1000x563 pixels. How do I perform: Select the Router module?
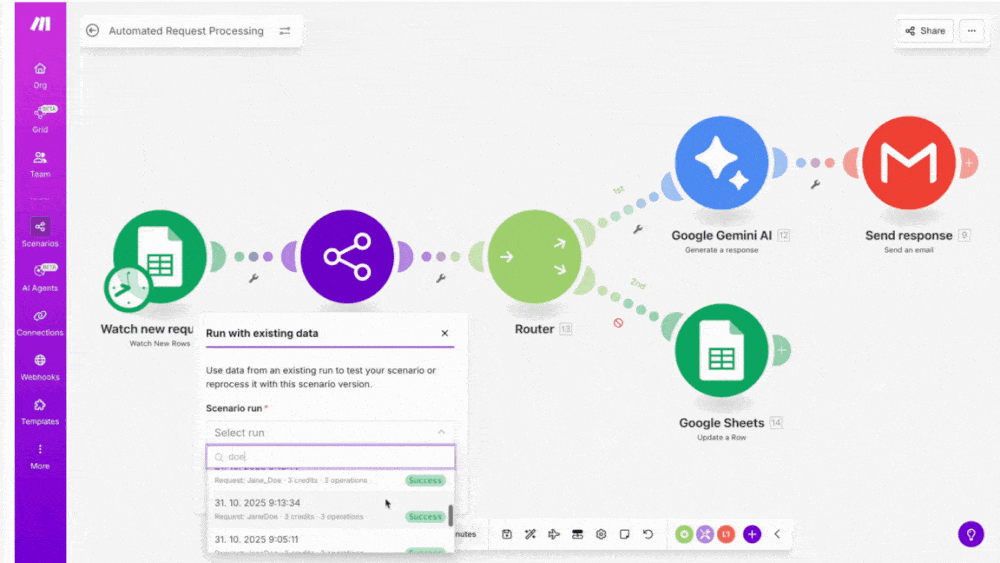click(x=534, y=256)
